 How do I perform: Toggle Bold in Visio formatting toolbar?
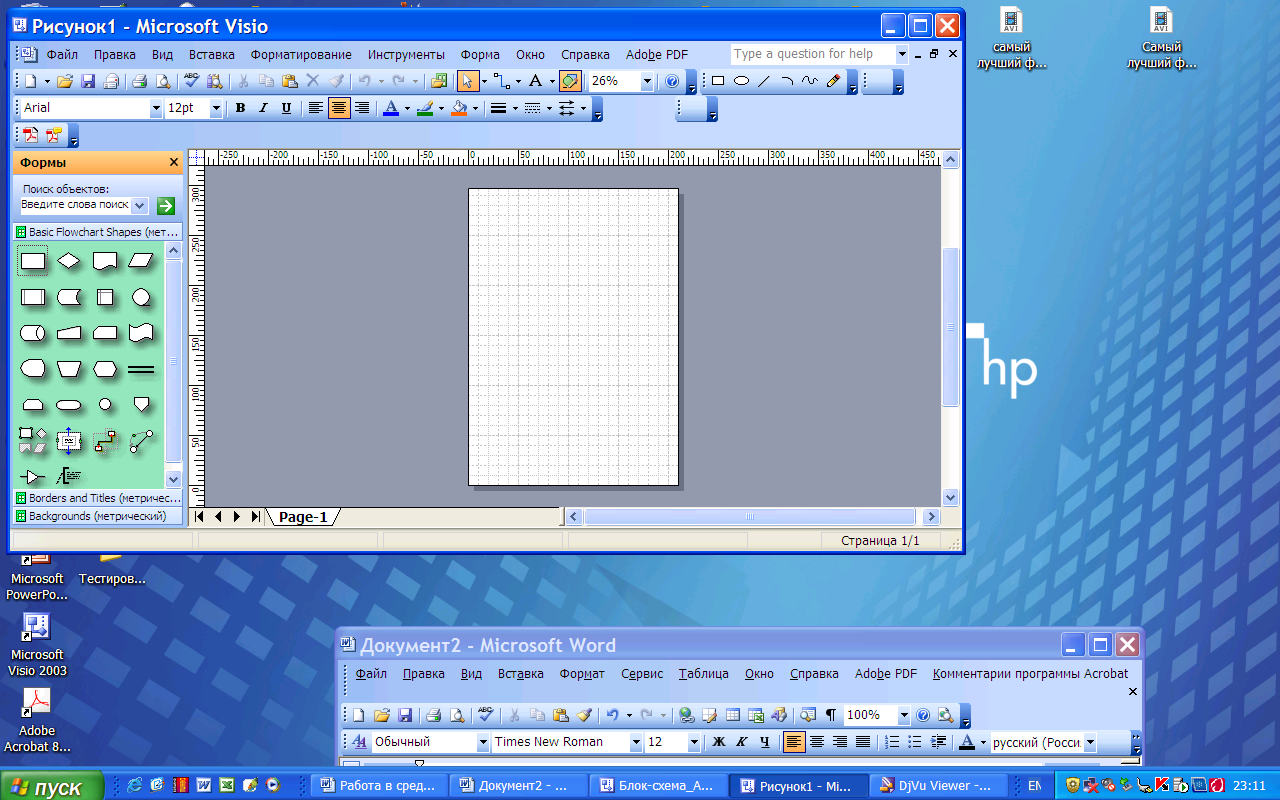coord(240,108)
